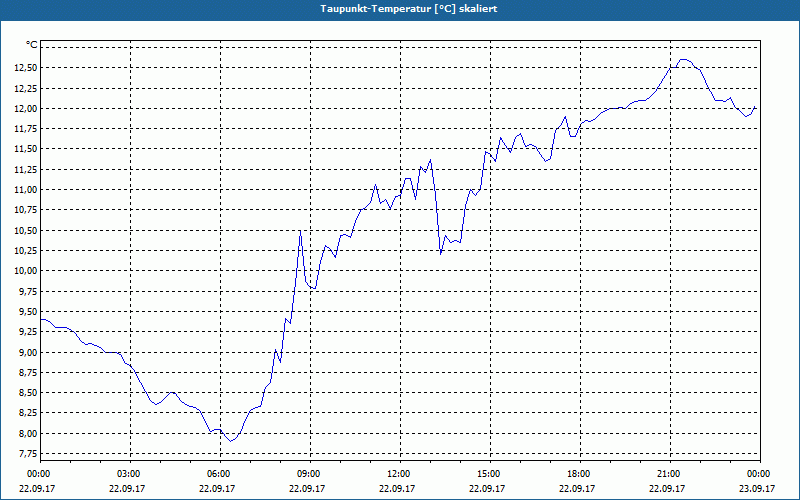Click the '8,75' y-axis label

pyautogui.click(x=28, y=372)
